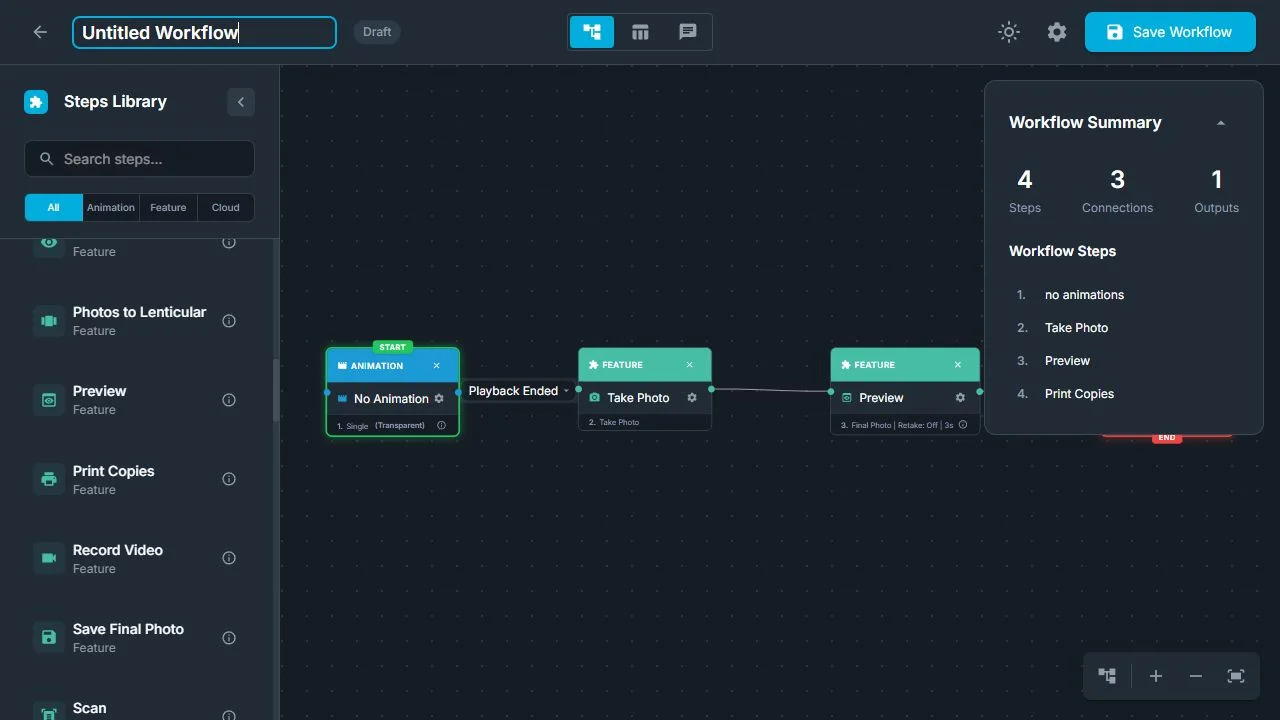The height and width of the screenshot is (720, 1280).
Task: Show info for Photos to Lenticular
Action: coord(229,321)
